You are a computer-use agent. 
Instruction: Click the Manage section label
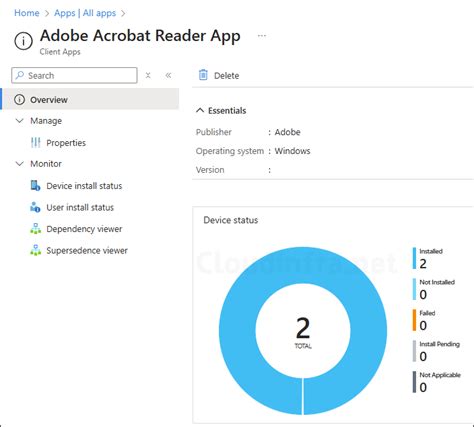coord(46,121)
